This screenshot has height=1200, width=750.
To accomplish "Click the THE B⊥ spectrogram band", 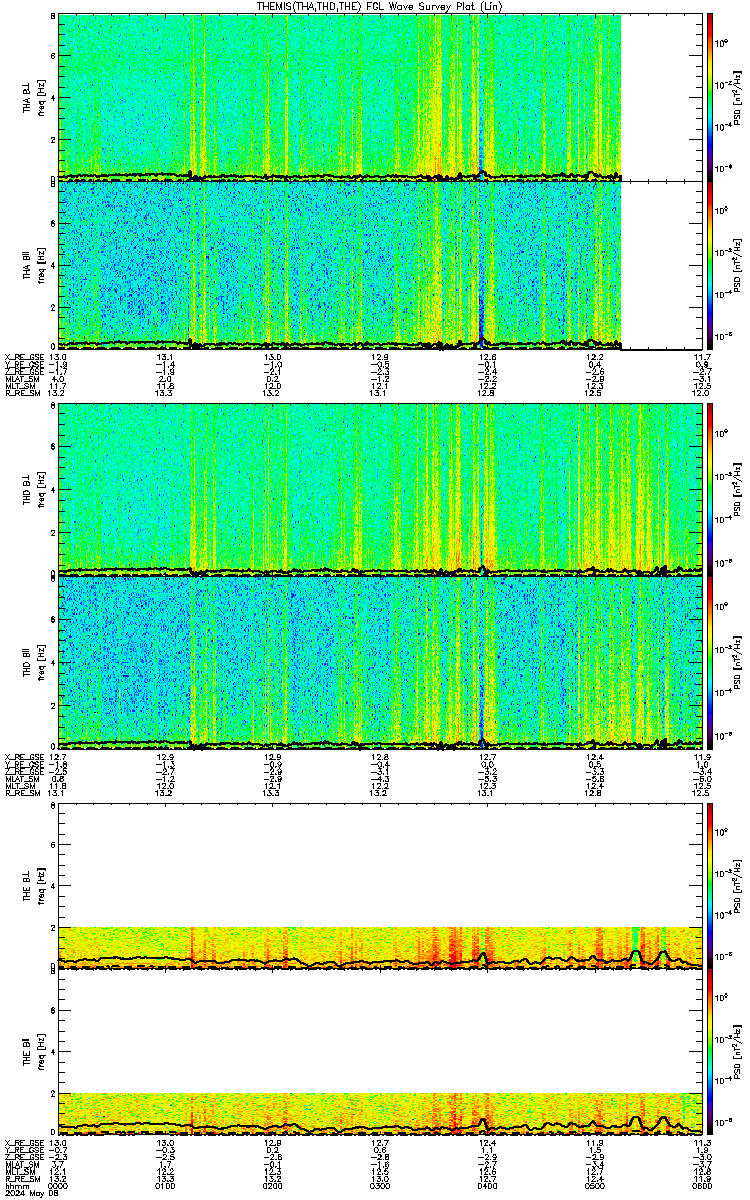I will click(x=380, y=947).
